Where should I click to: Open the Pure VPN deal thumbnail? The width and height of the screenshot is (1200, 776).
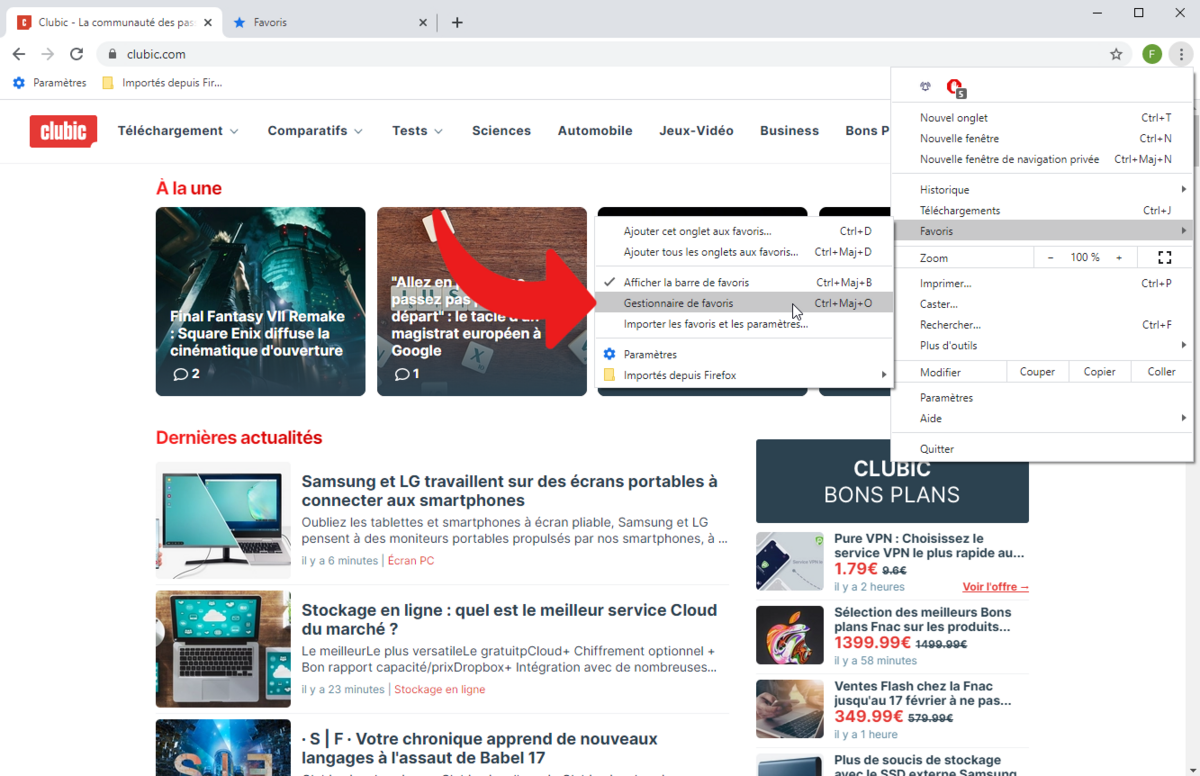point(790,561)
